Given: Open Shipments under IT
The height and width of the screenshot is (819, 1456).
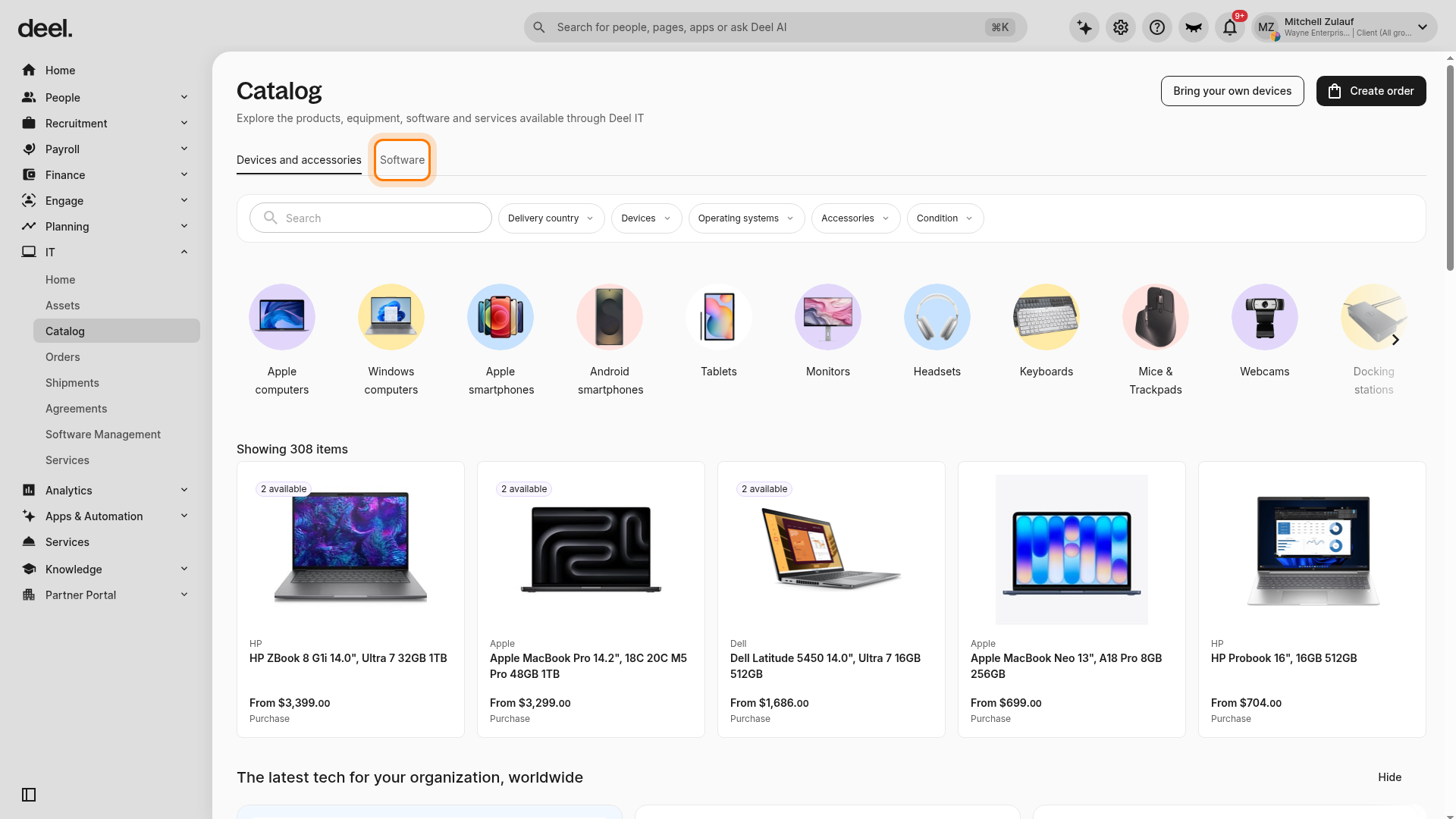Looking at the screenshot, I should (72, 382).
